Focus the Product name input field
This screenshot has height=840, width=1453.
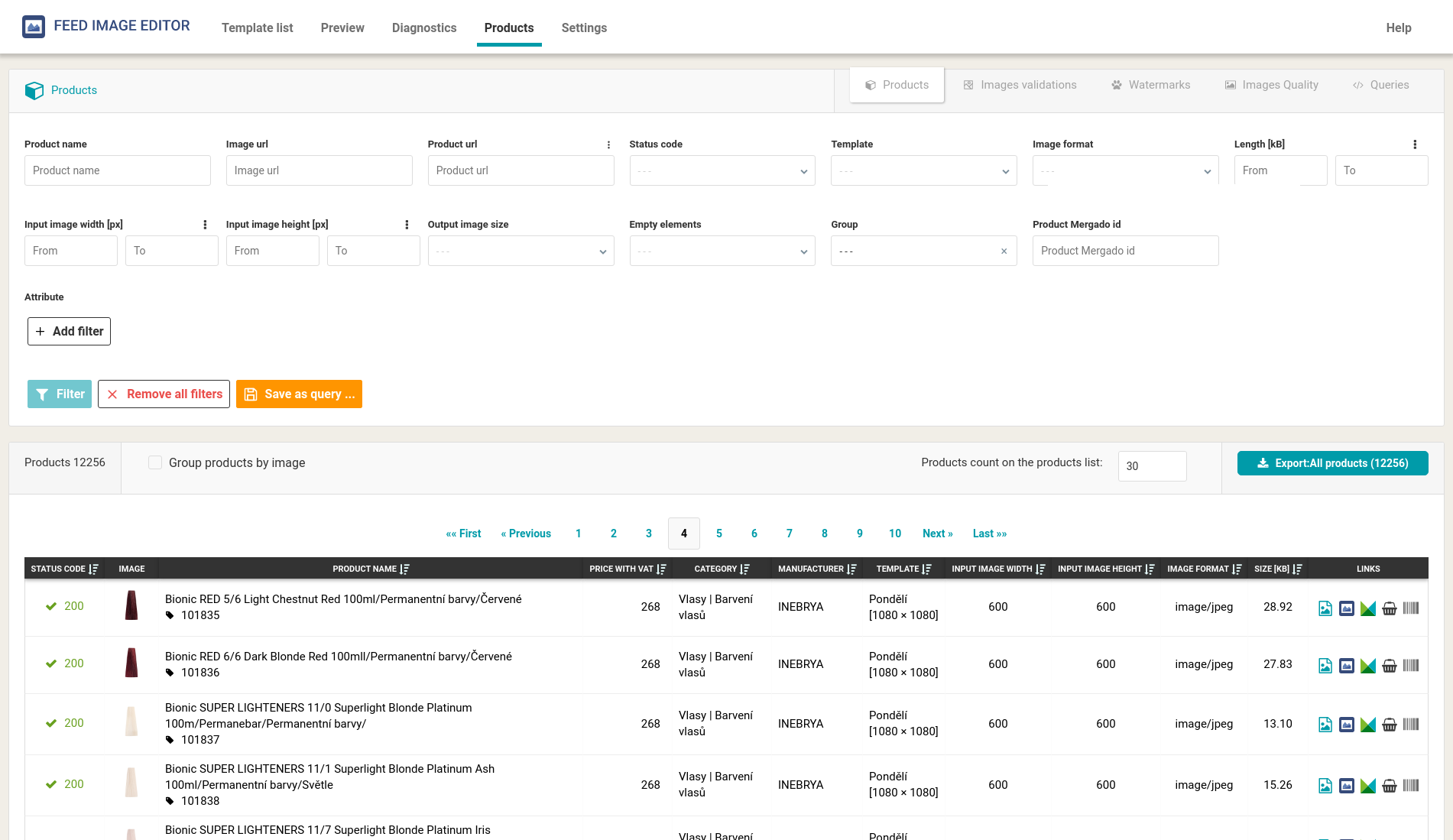[x=117, y=170]
